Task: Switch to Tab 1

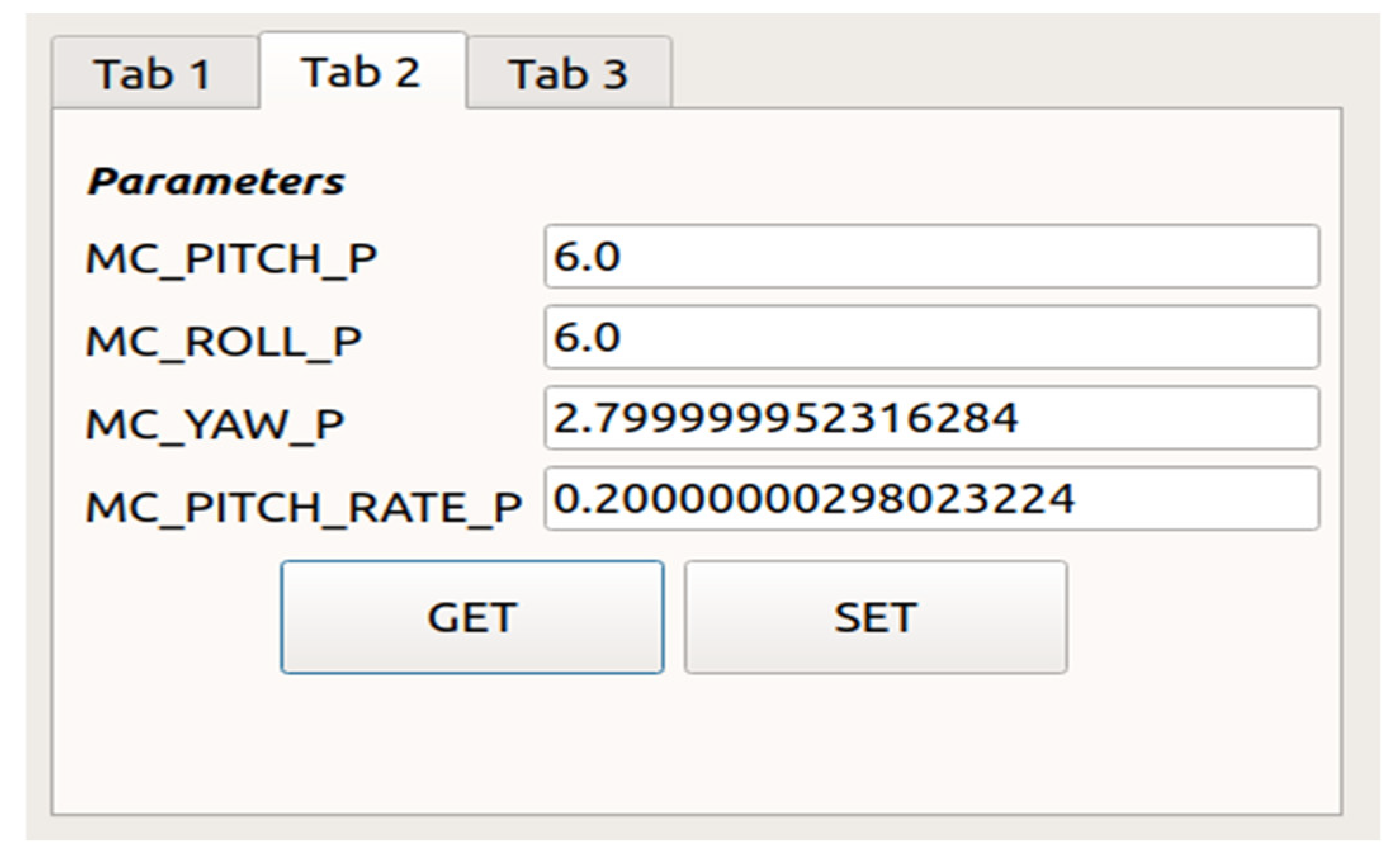Action: pyautogui.click(x=154, y=74)
